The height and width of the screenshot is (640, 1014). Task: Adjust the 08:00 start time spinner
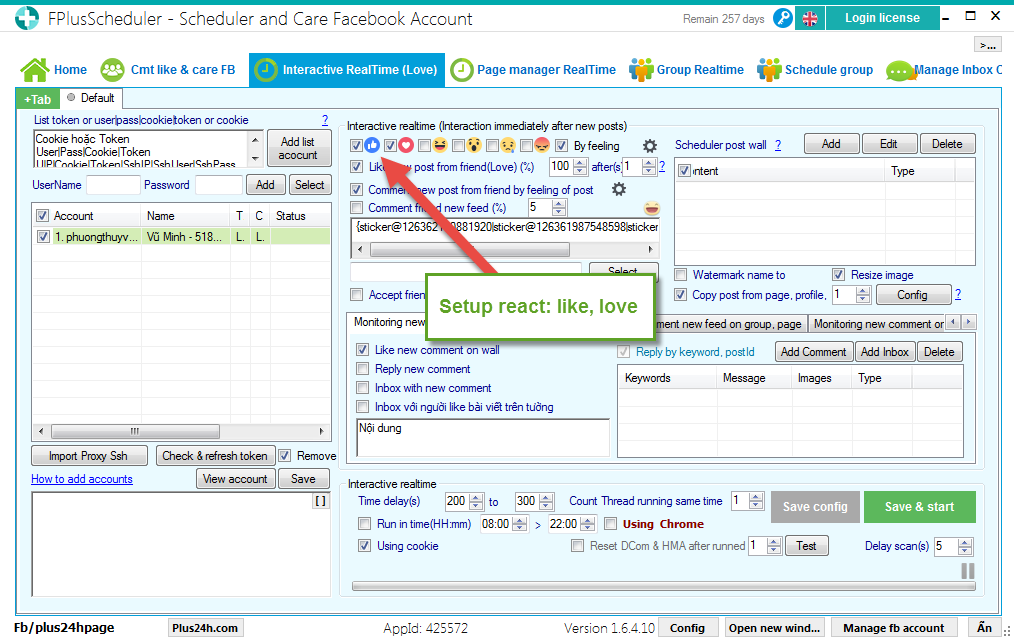520,524
